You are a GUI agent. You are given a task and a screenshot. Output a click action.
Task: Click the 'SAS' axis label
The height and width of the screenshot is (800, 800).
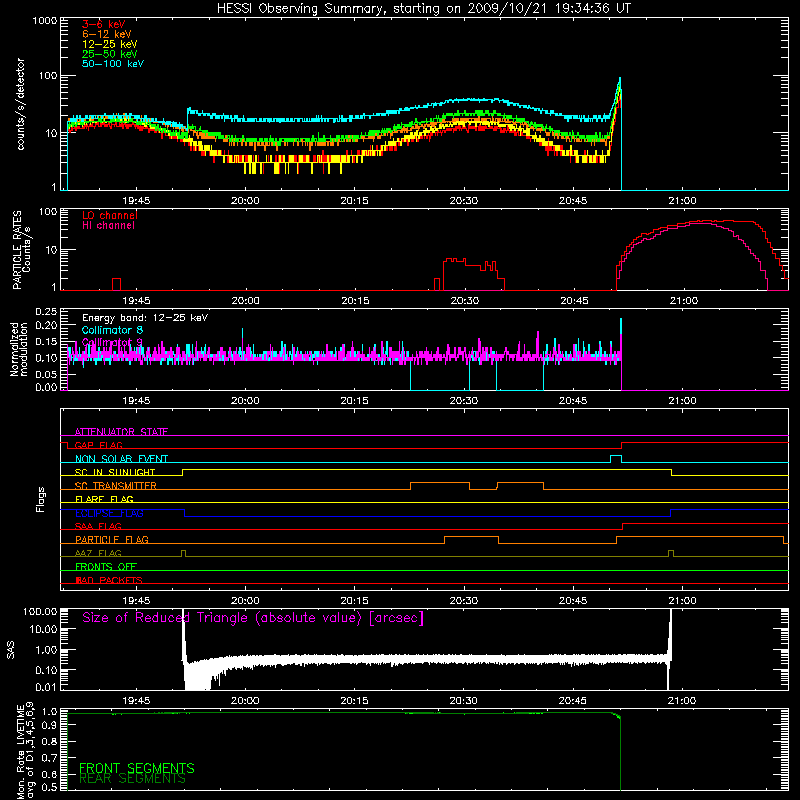pos(11,650)
